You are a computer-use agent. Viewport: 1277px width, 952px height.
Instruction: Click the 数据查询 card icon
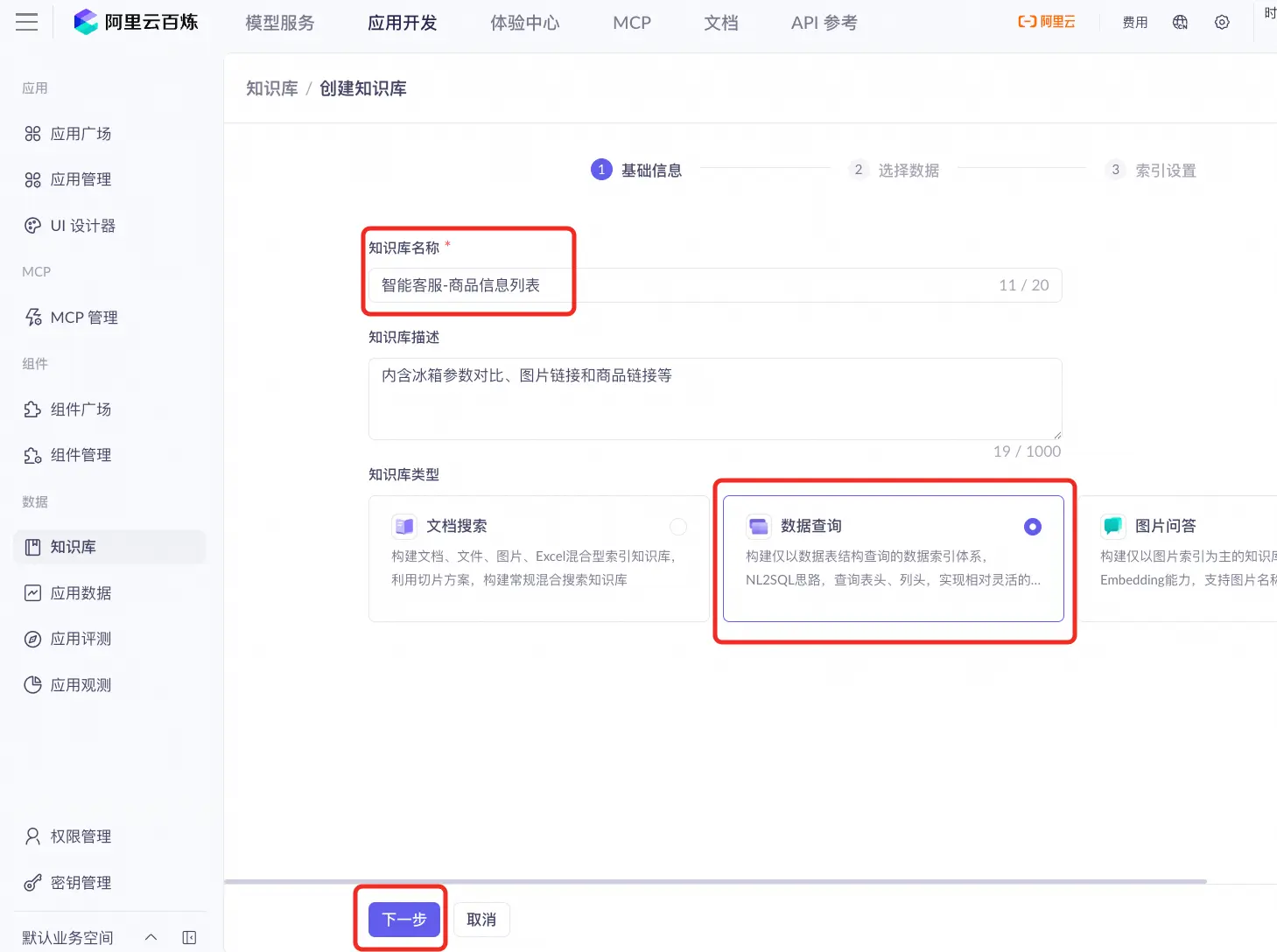tap(758, 526)
